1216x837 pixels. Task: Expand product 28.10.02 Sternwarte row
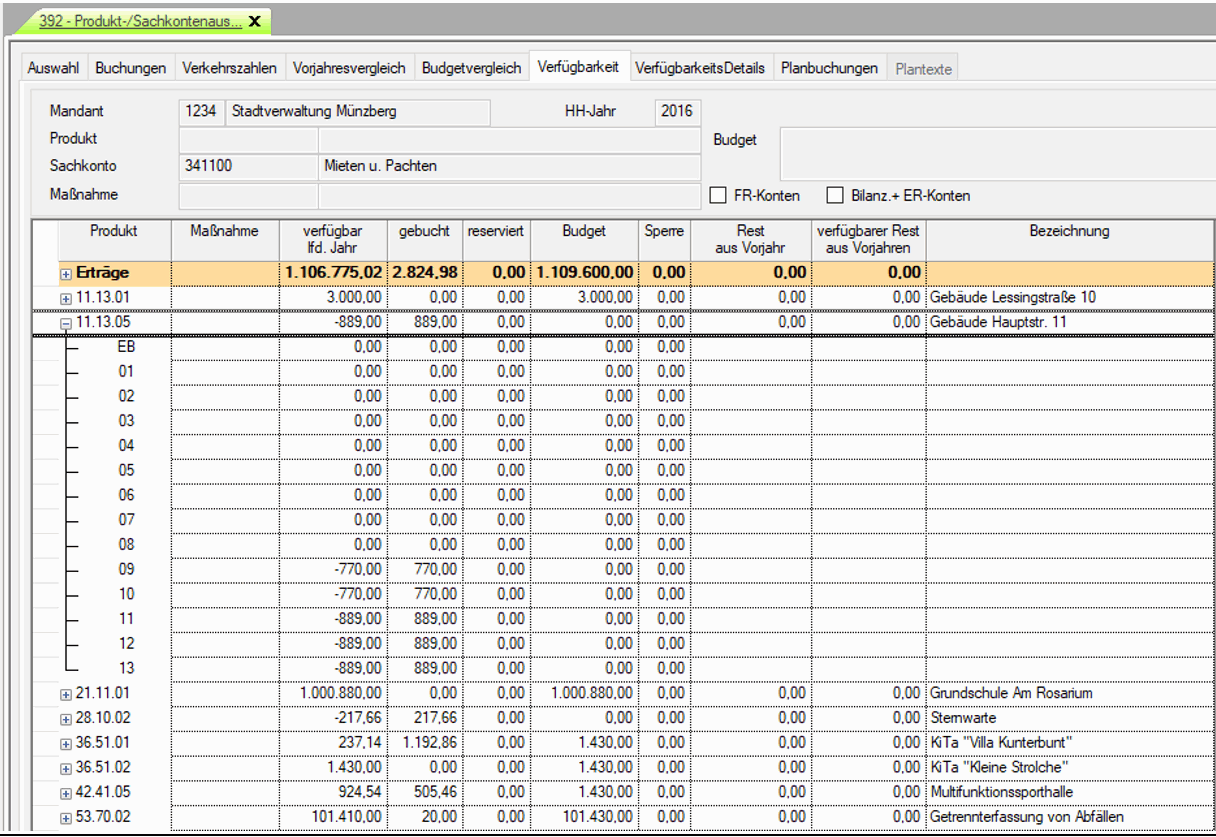pyautogui.click(x=66, y=719)
